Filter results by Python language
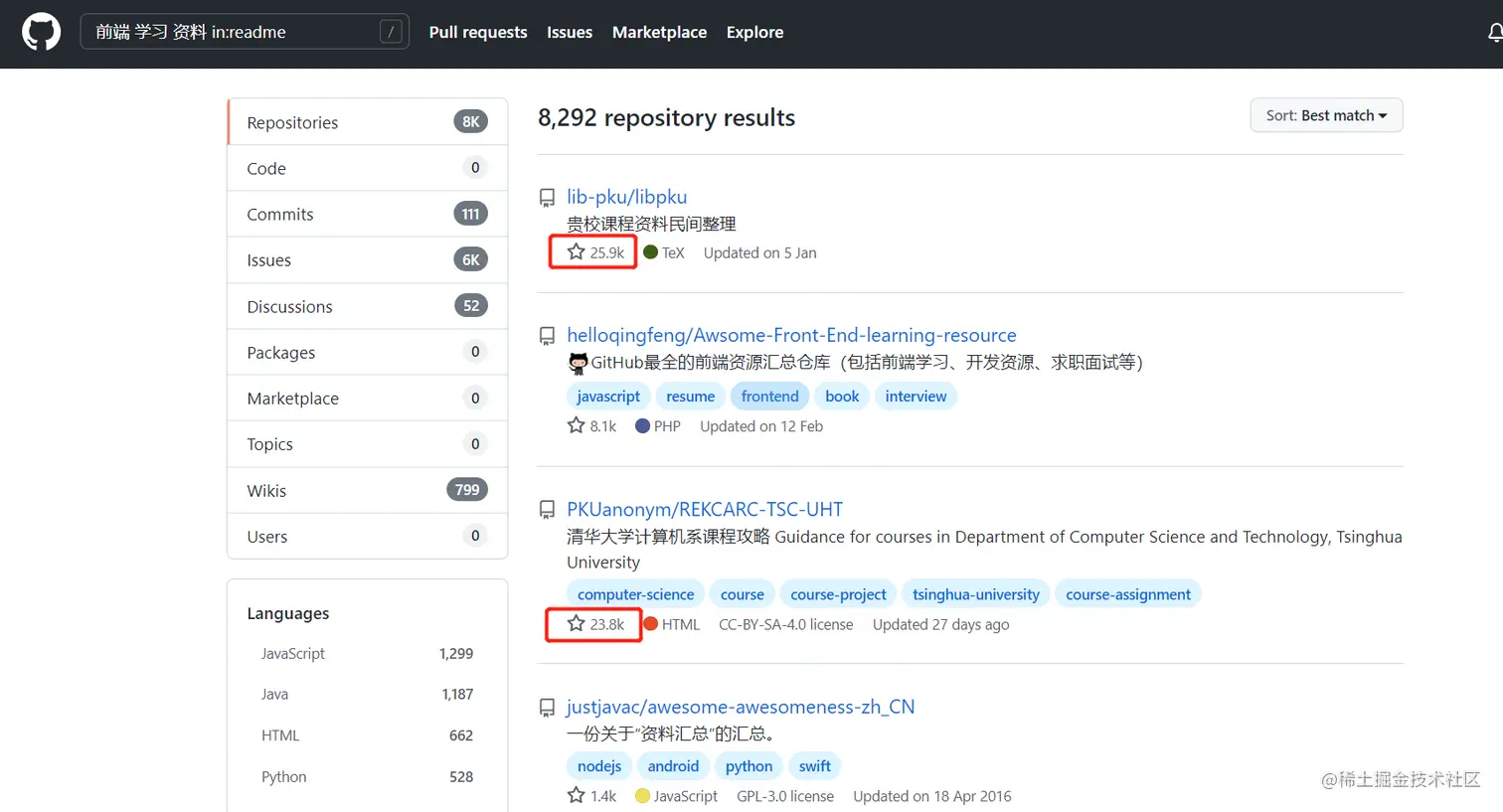Screen dimensions: 1503x812 [x=367, y=776]
